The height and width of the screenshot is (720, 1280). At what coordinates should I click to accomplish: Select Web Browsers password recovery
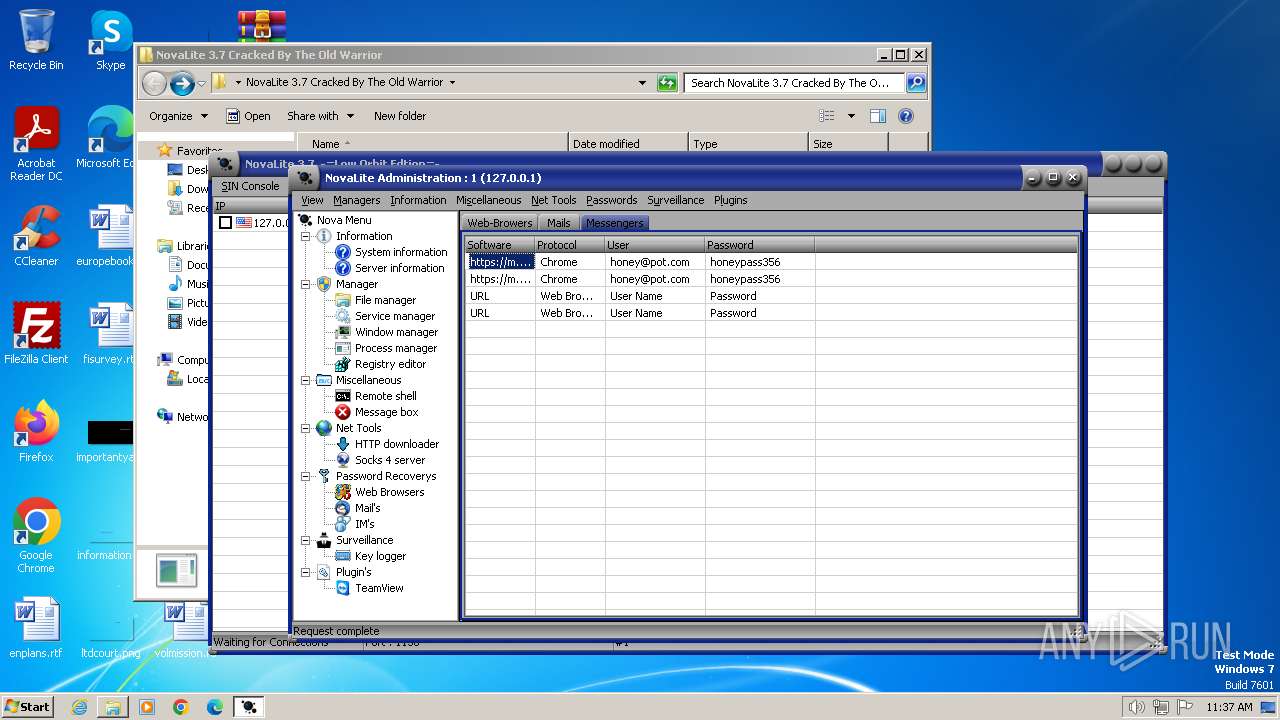[x=390, y=492]
